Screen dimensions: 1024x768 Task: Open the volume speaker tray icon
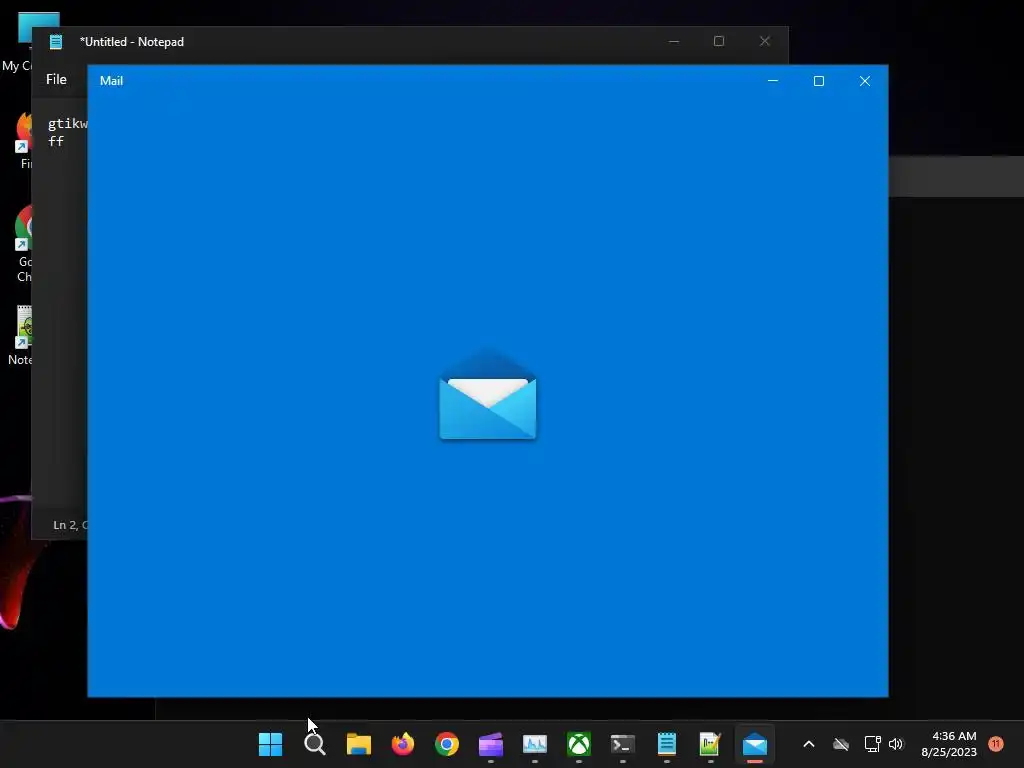[x=896, y=744]
